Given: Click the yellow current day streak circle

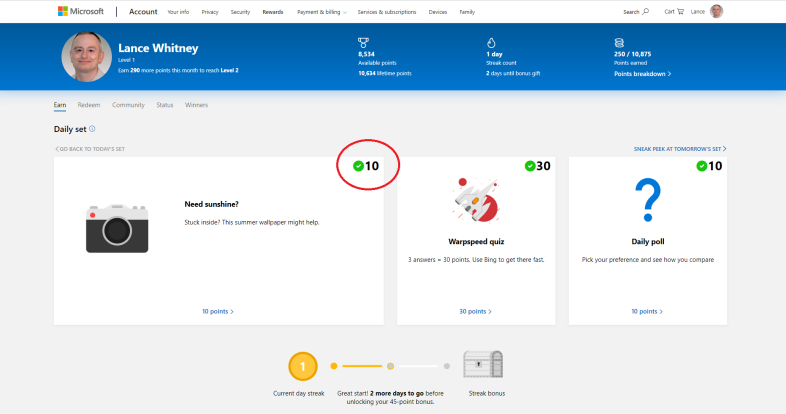Looking at the screenshot, I should click(303, 366).
